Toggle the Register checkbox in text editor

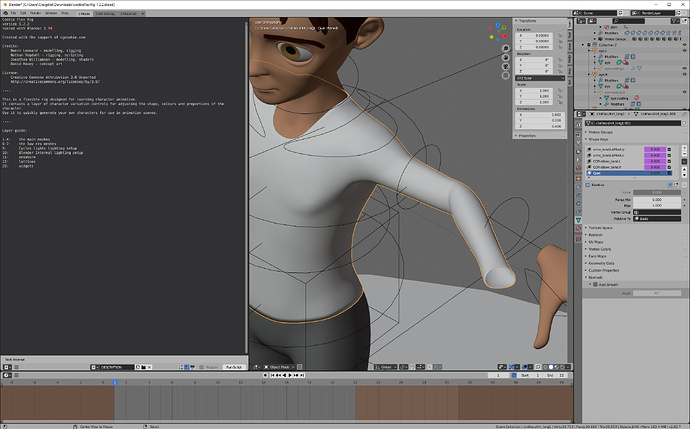point(202,367)
